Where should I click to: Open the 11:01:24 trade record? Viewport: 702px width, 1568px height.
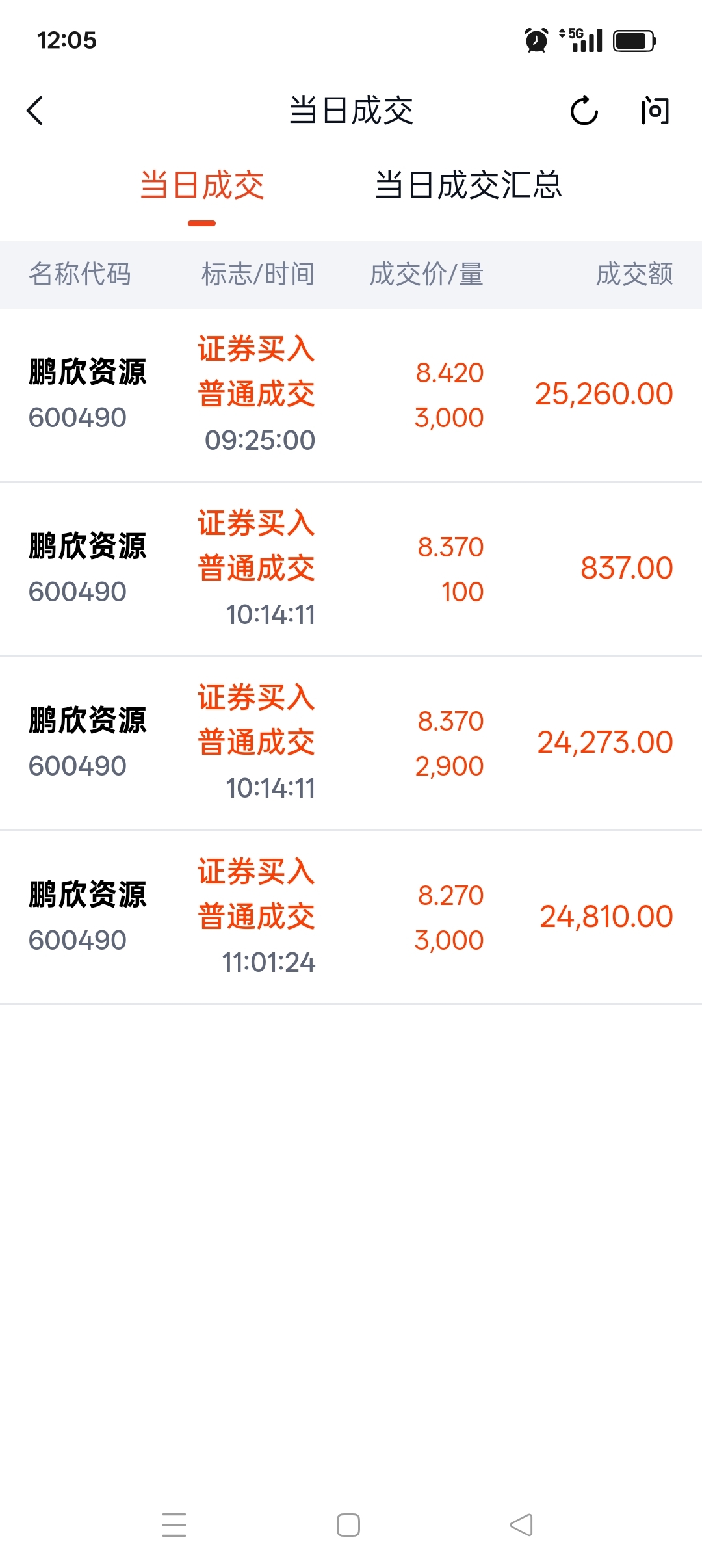351,917
